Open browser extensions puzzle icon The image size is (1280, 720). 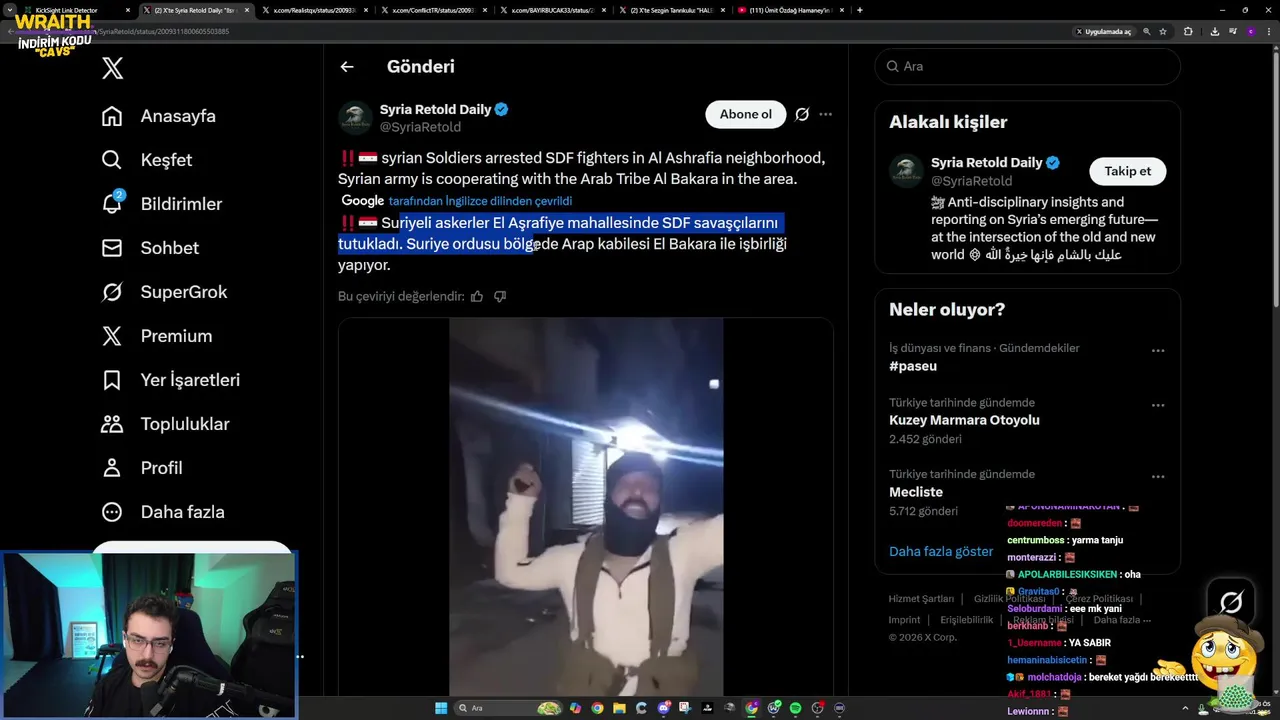pyautogui.click(x=1188, y=31)
